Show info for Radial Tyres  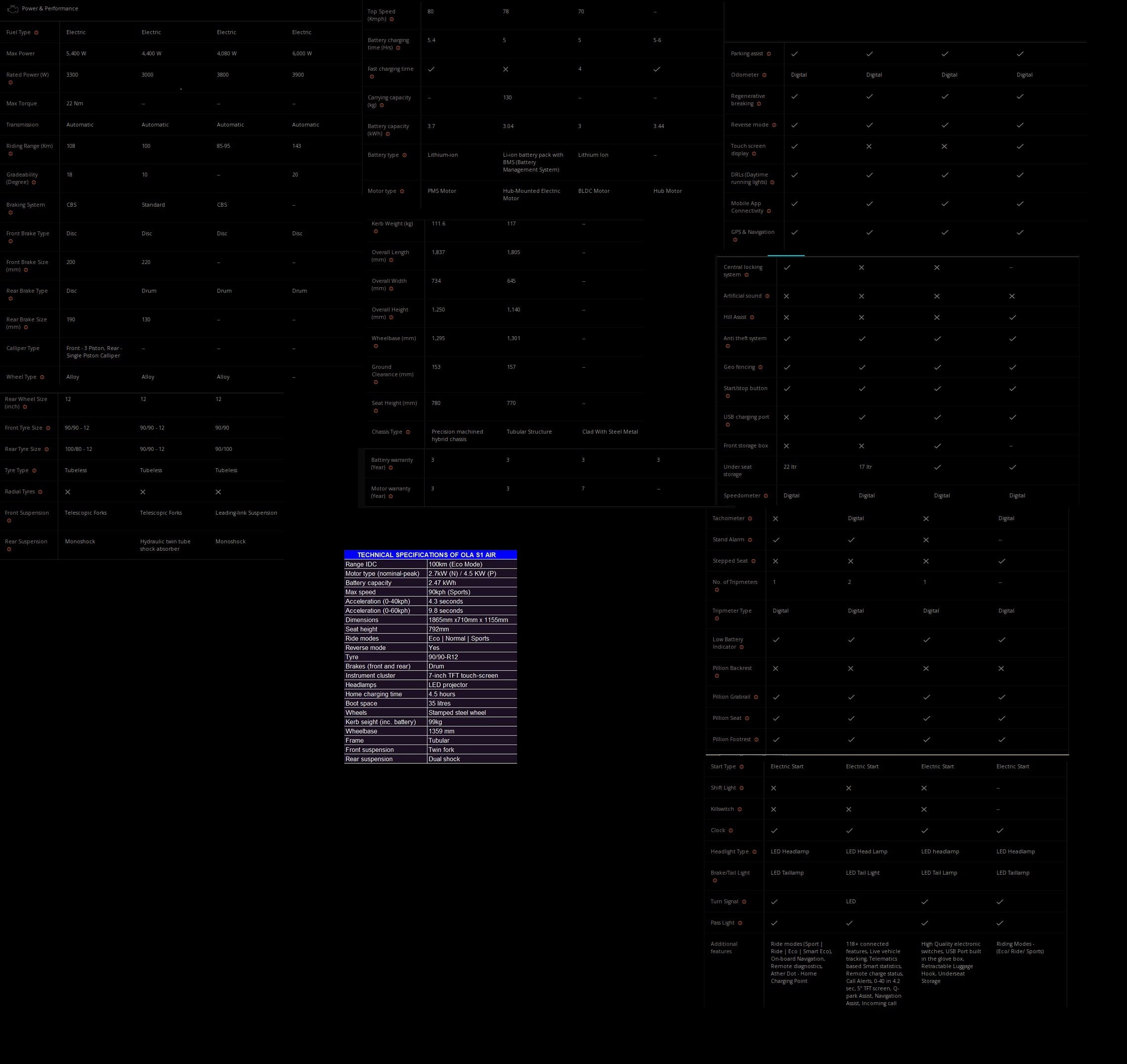point(40,492)
